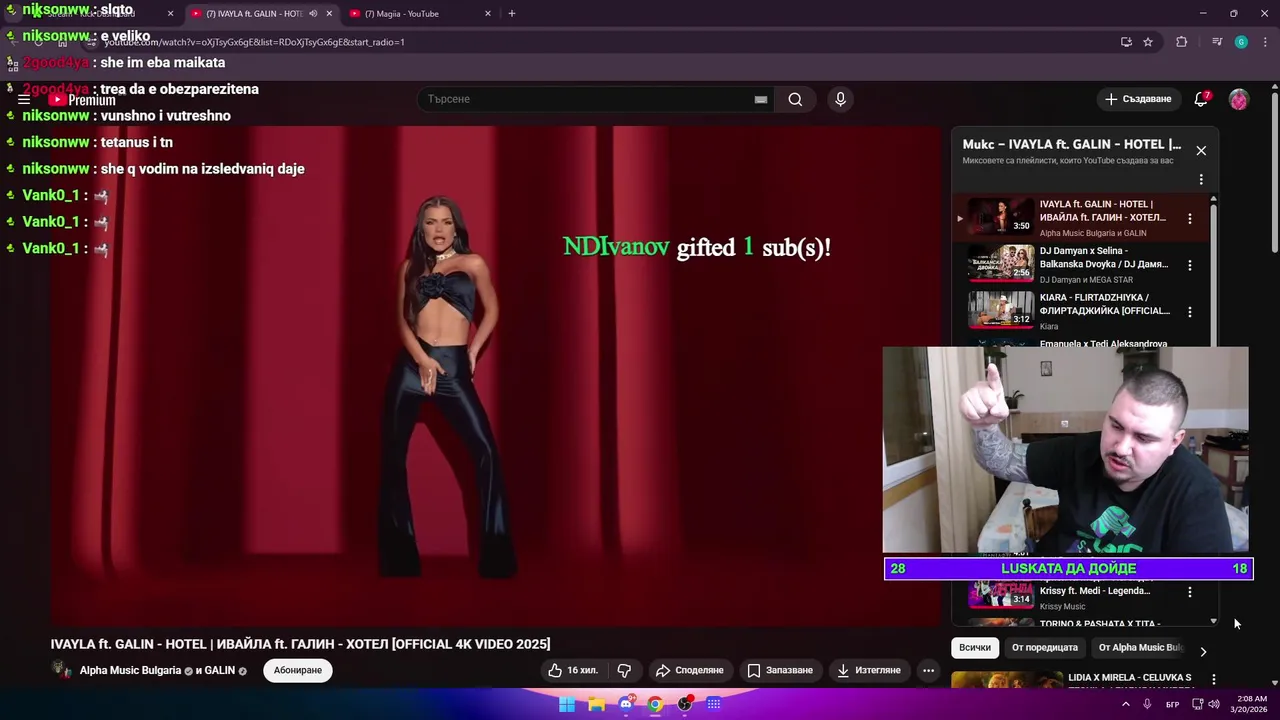This screenshot has height=720, width=1280.
Task: Show more filter chips with right arrow
Action: [x=1203, y=651]
